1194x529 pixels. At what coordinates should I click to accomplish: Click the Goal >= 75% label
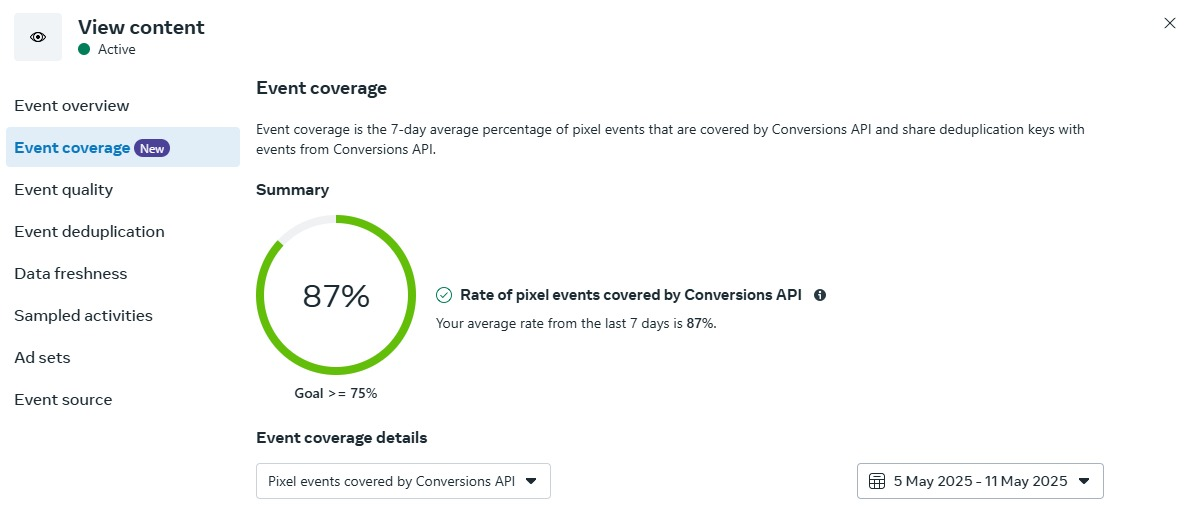336,394
